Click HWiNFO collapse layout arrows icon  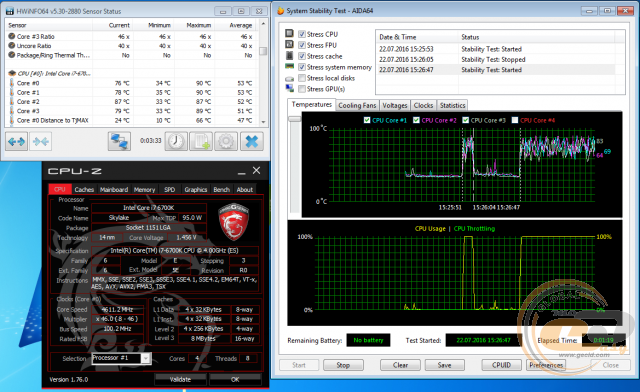[x=40, y=142]
